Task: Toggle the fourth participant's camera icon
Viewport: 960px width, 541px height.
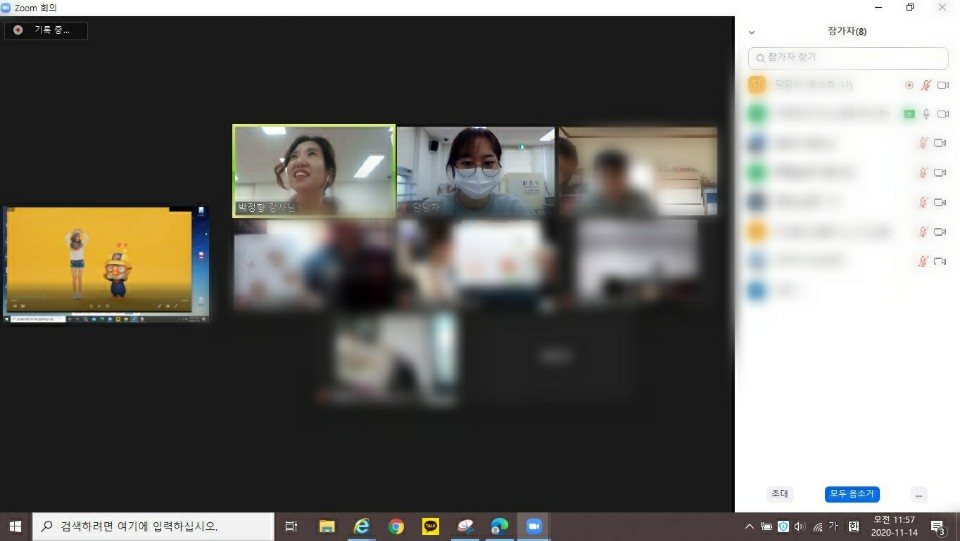Action: [940, 173]
